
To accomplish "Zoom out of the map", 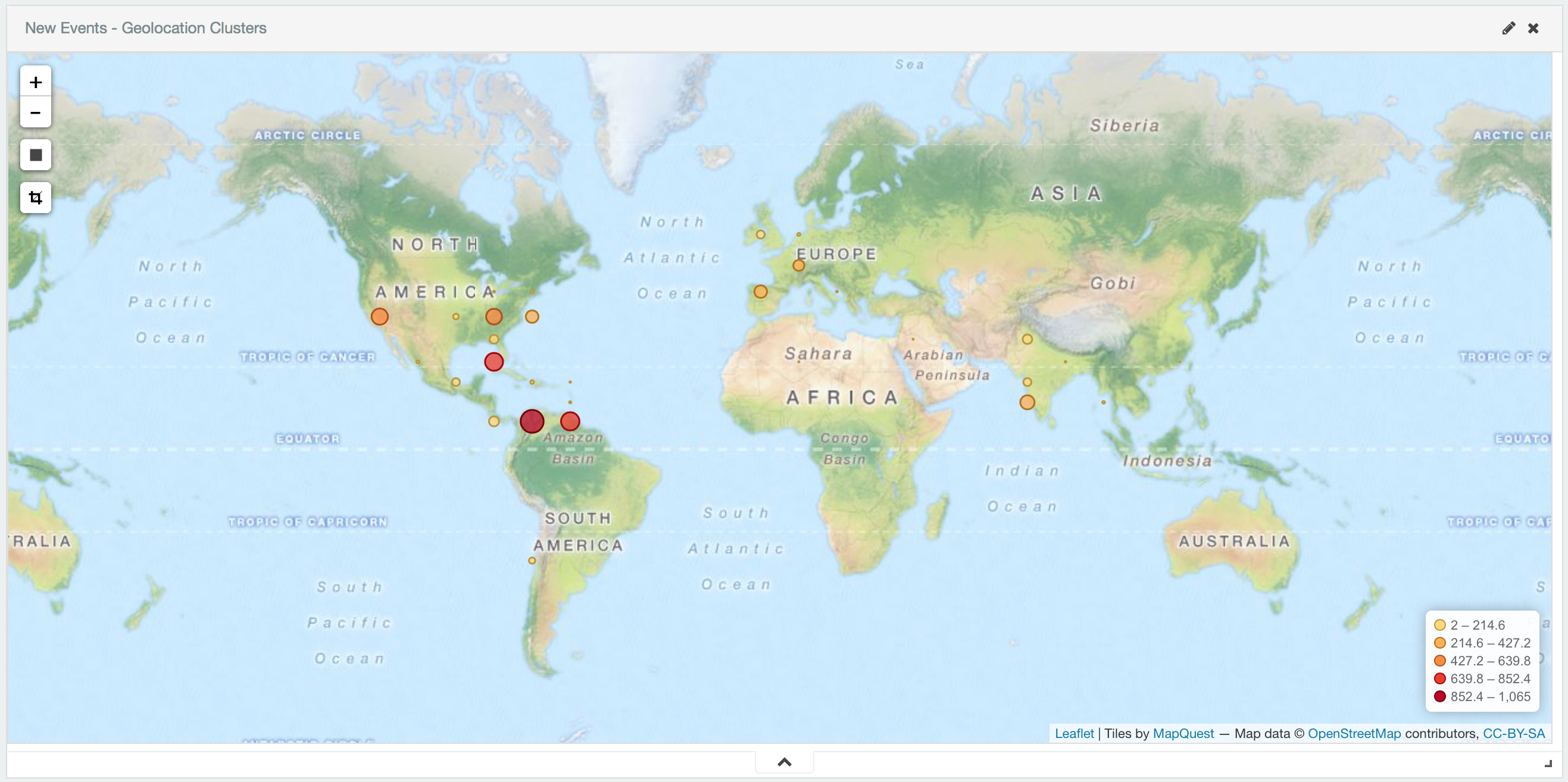I will (35, 112).
